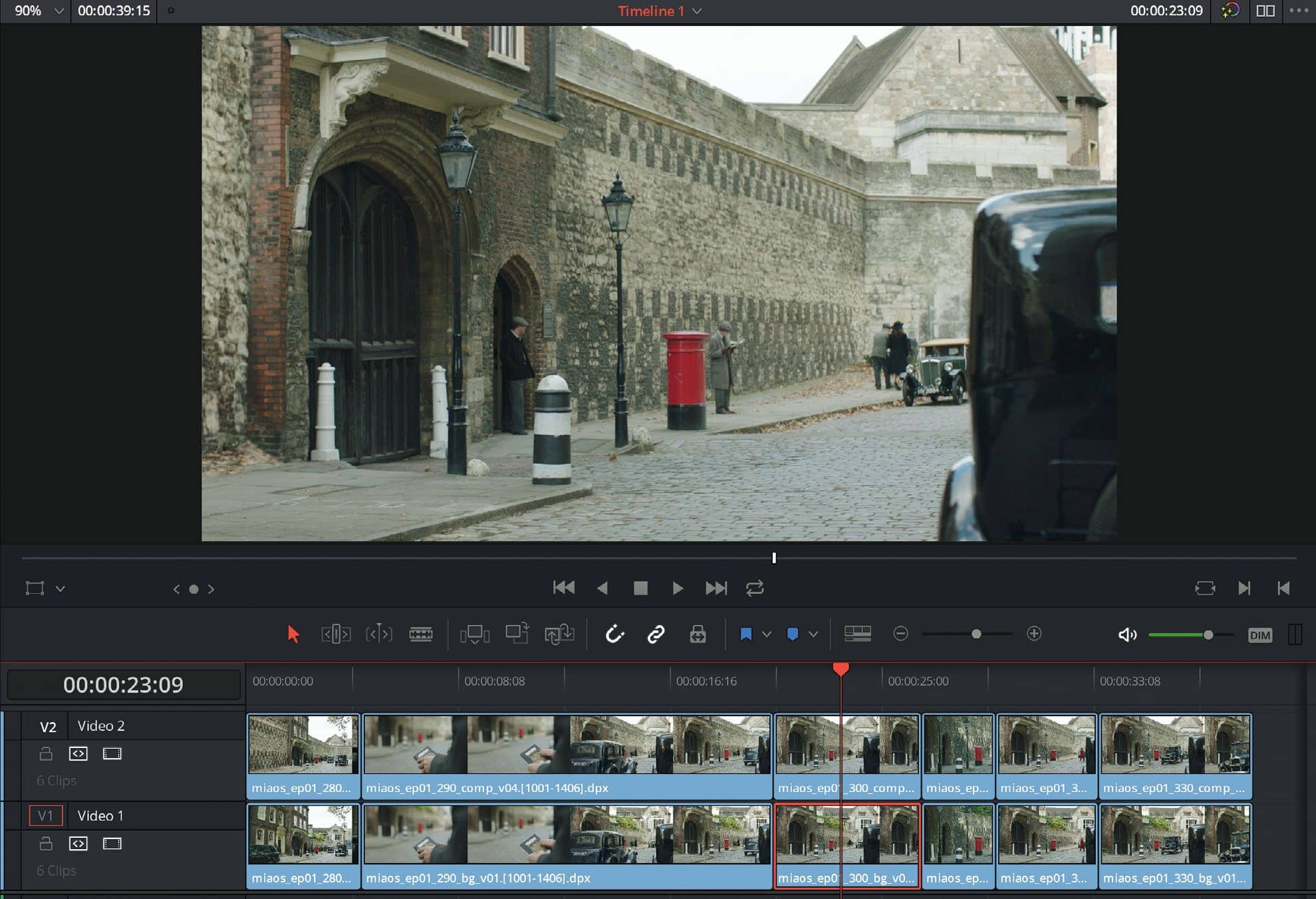Click the Video 2 track name
Viewport: 1316px width, 899px height.
click(101, 726)
